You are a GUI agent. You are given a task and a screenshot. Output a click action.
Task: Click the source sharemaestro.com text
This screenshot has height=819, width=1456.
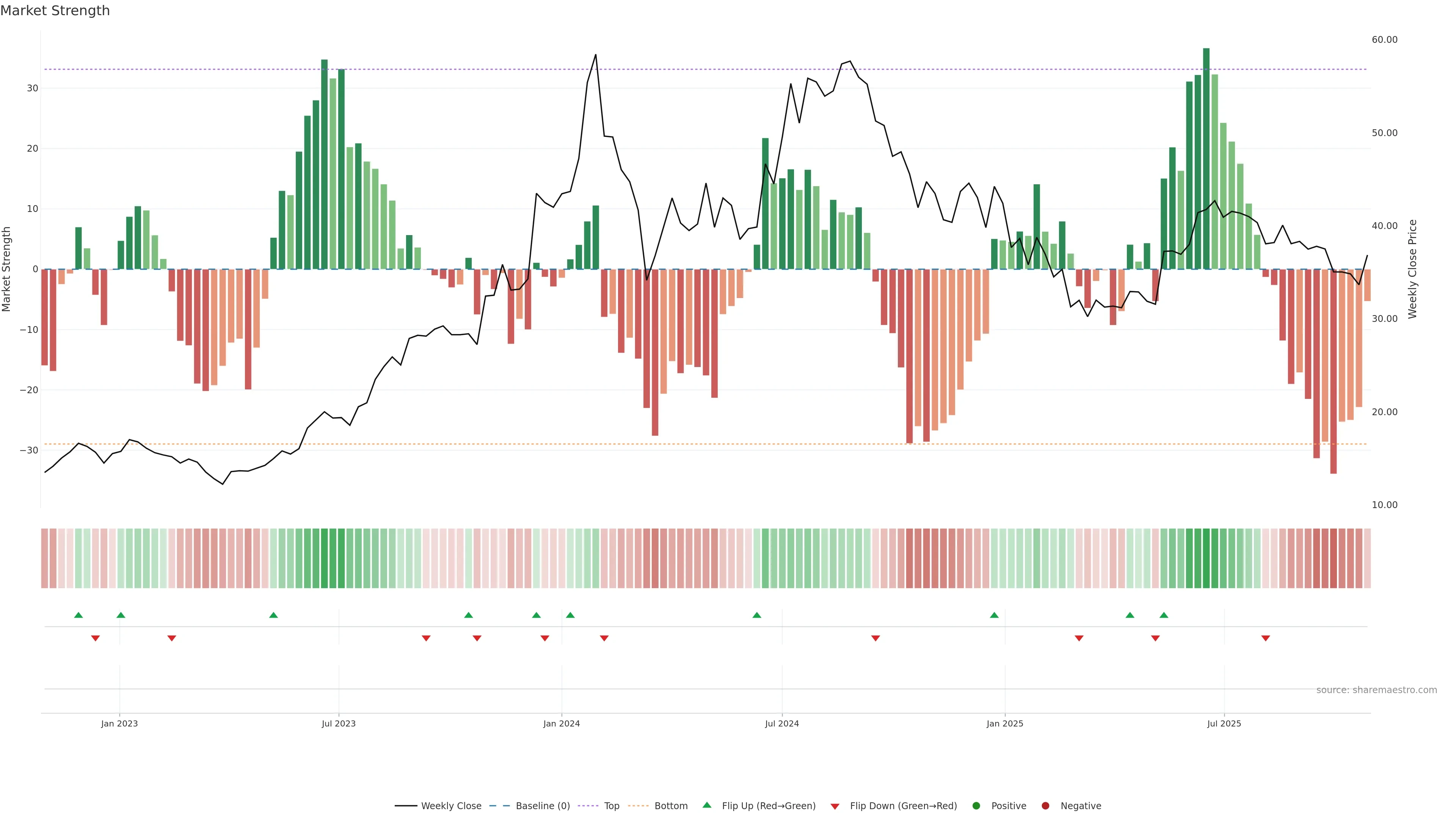(x=1376, y=690)
